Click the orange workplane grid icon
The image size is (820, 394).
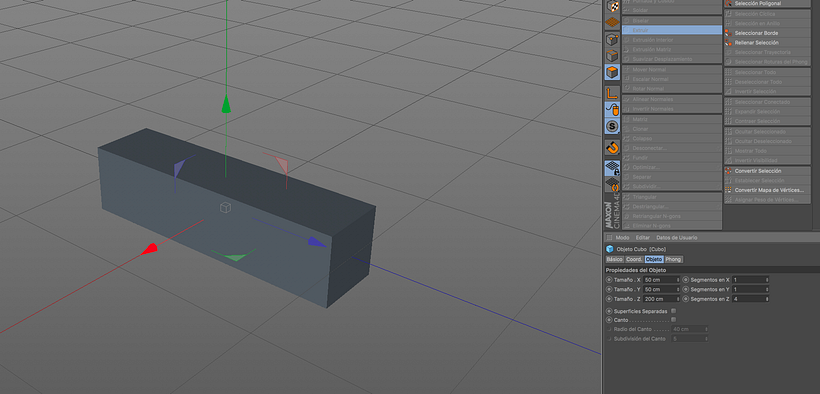pyautogui.click(x=612, y=22)
